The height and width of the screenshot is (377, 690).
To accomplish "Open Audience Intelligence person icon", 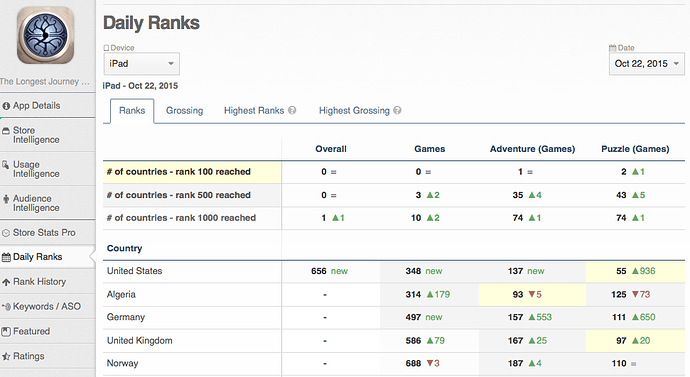I will click(6, 199).
